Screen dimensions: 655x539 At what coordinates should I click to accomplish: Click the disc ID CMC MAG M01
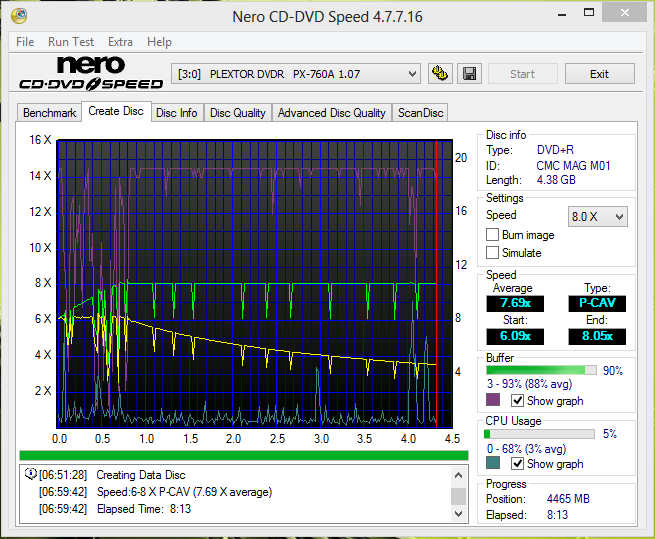point(573,166)
